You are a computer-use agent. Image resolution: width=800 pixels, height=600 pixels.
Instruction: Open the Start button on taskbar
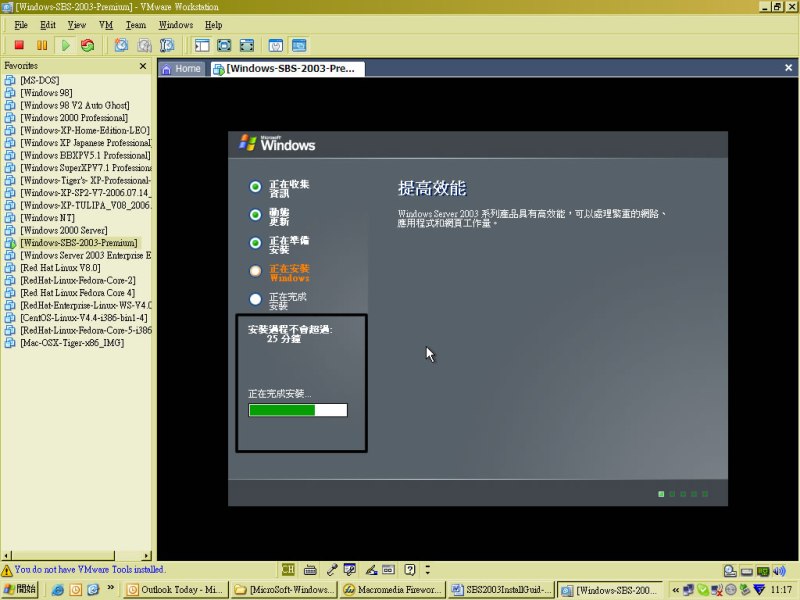[x=20, y=589]
